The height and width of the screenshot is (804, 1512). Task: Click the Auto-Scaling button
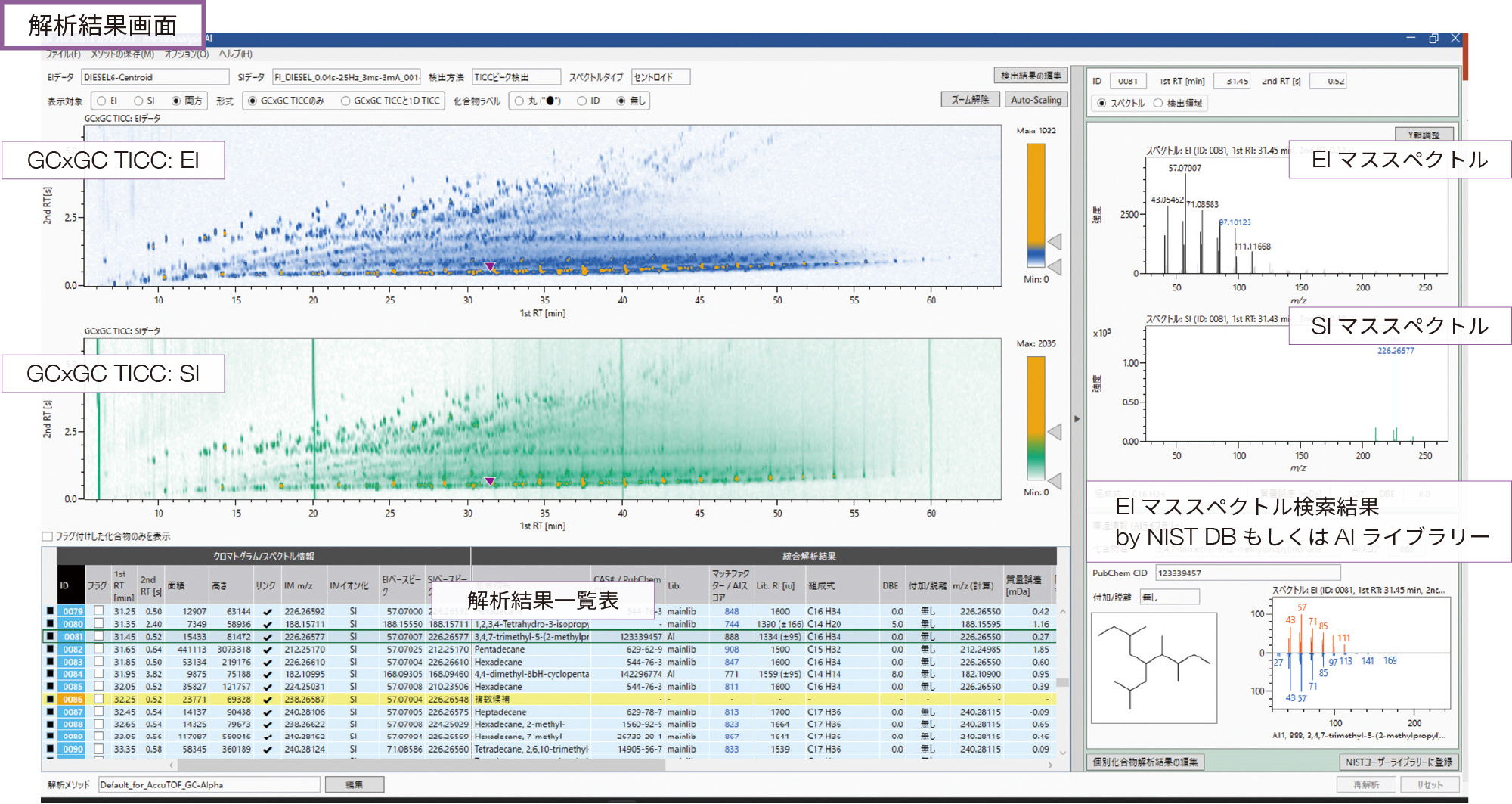pos(1036,100)
